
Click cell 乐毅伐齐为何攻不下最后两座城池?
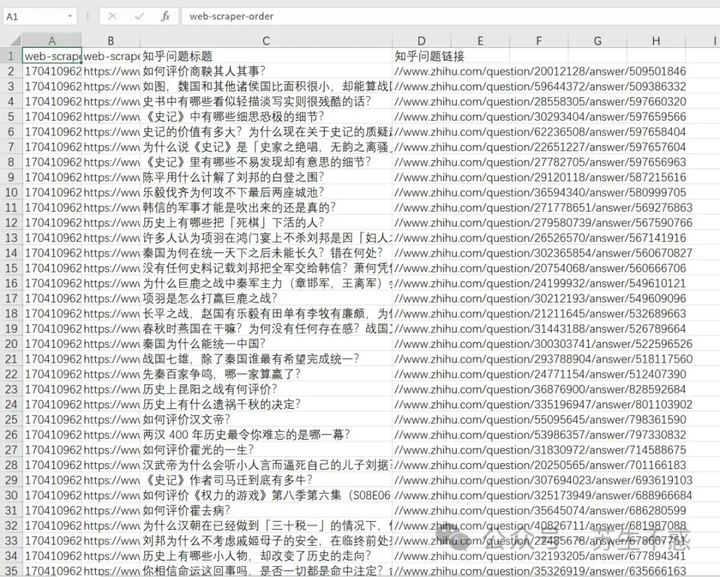coord(266,192)
